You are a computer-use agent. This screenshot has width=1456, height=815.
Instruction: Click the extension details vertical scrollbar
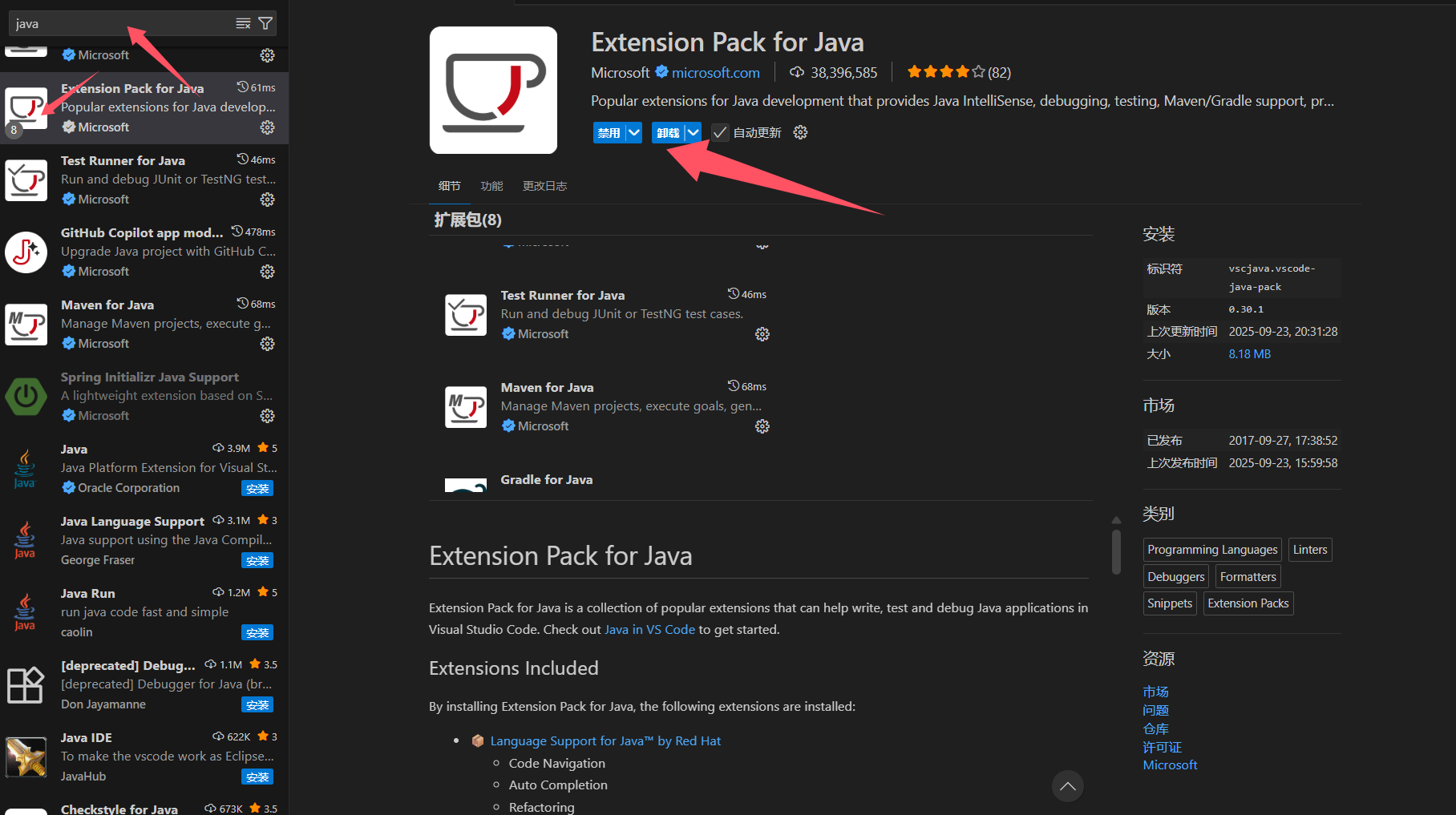pos(1116,552)
